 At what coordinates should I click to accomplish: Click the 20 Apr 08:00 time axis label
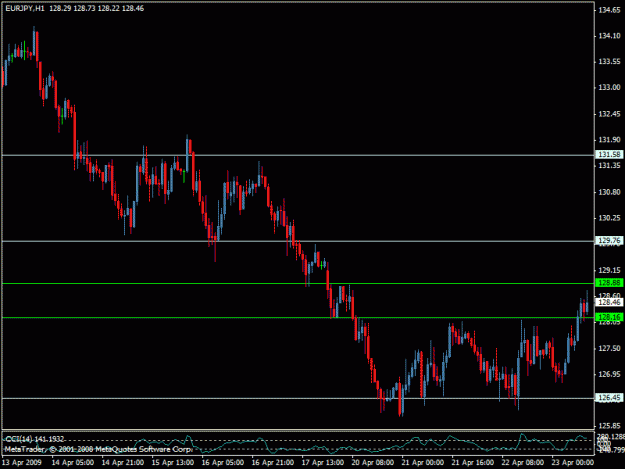pyautogui.click(x=373, y=462)
